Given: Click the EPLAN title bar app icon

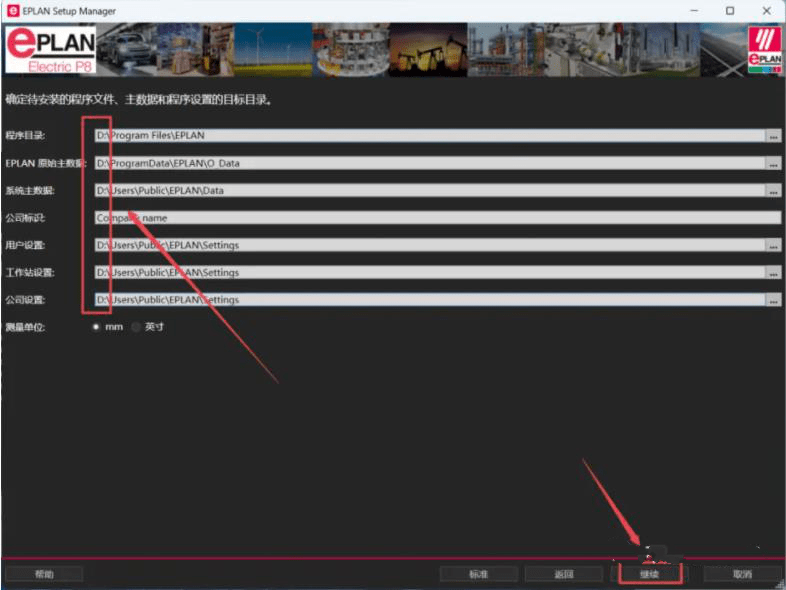Looking at the screenshot, I should tap(14, 11).
